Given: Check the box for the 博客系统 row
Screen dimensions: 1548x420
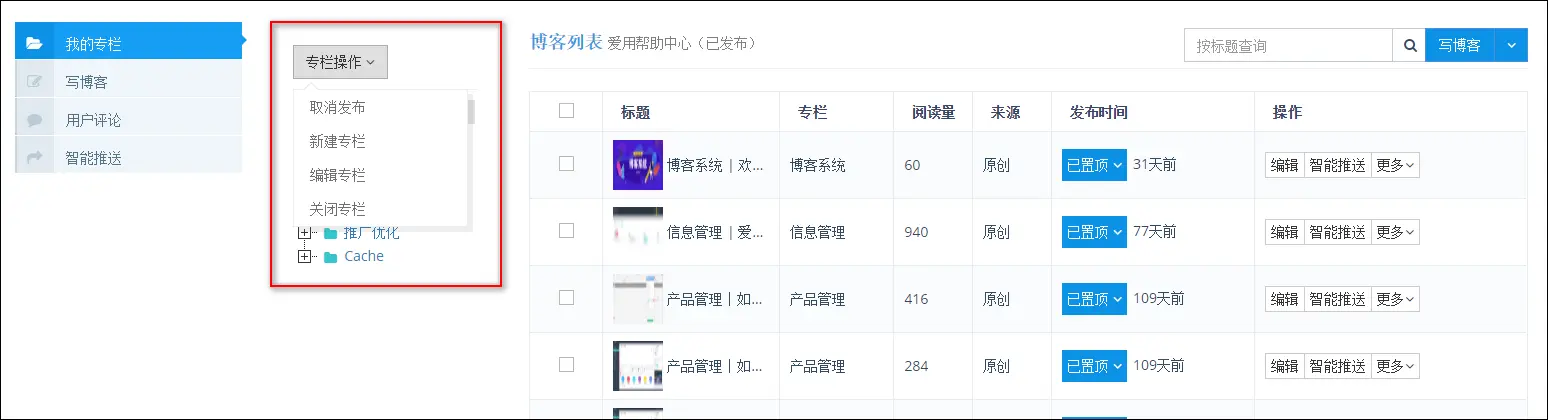Looking at the screenshot, I should tap(566, 164).
